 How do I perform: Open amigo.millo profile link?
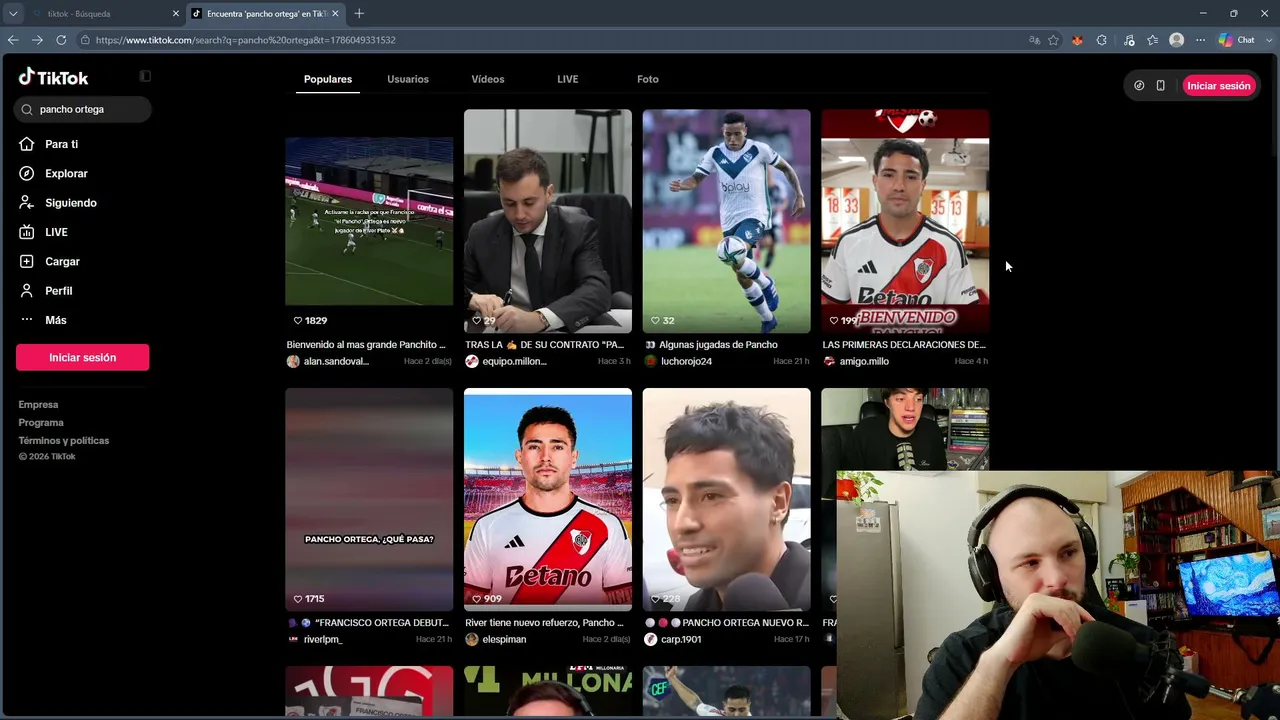(x=864, y=361)
